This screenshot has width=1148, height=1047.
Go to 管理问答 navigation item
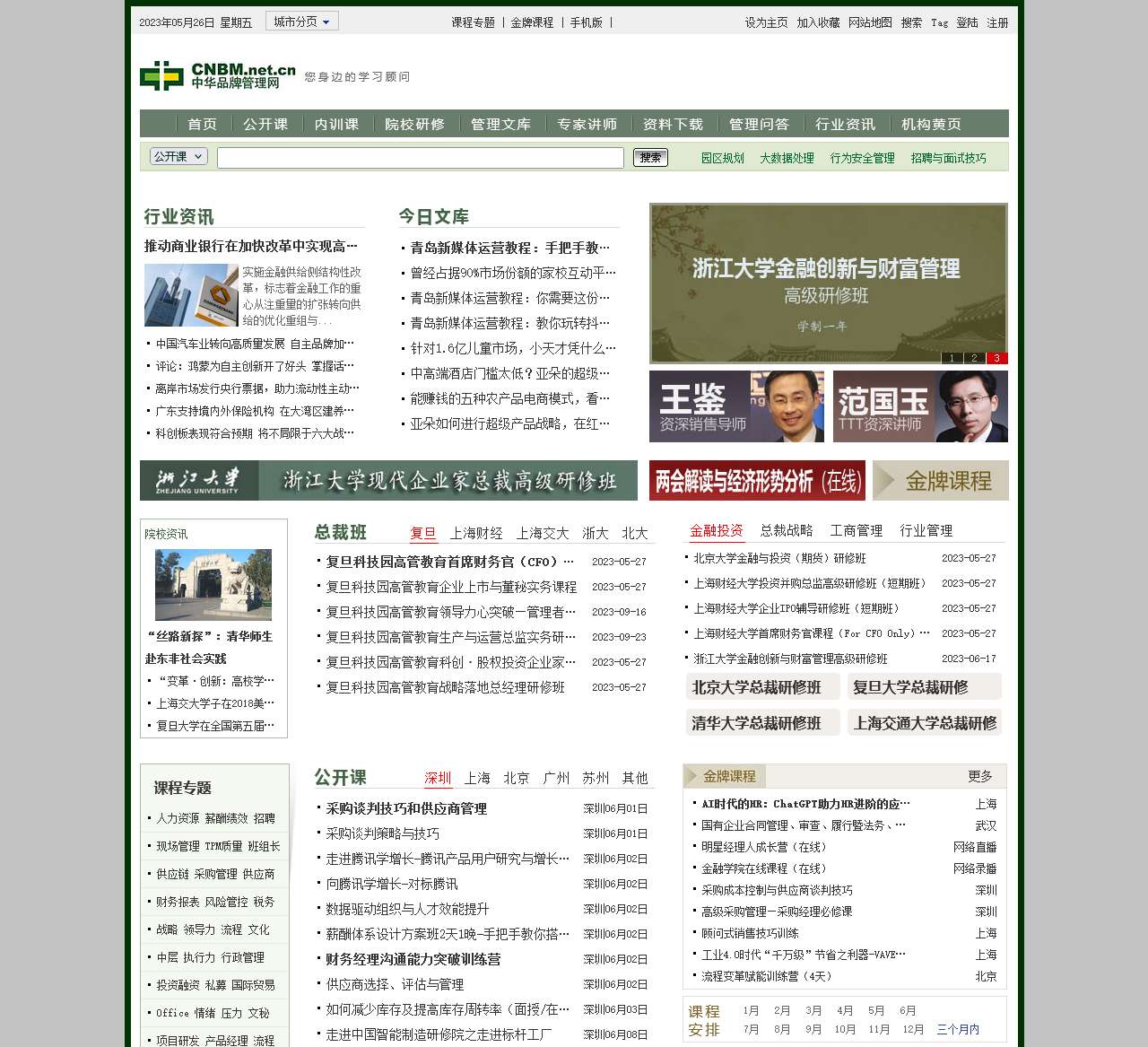coord(759,124)
